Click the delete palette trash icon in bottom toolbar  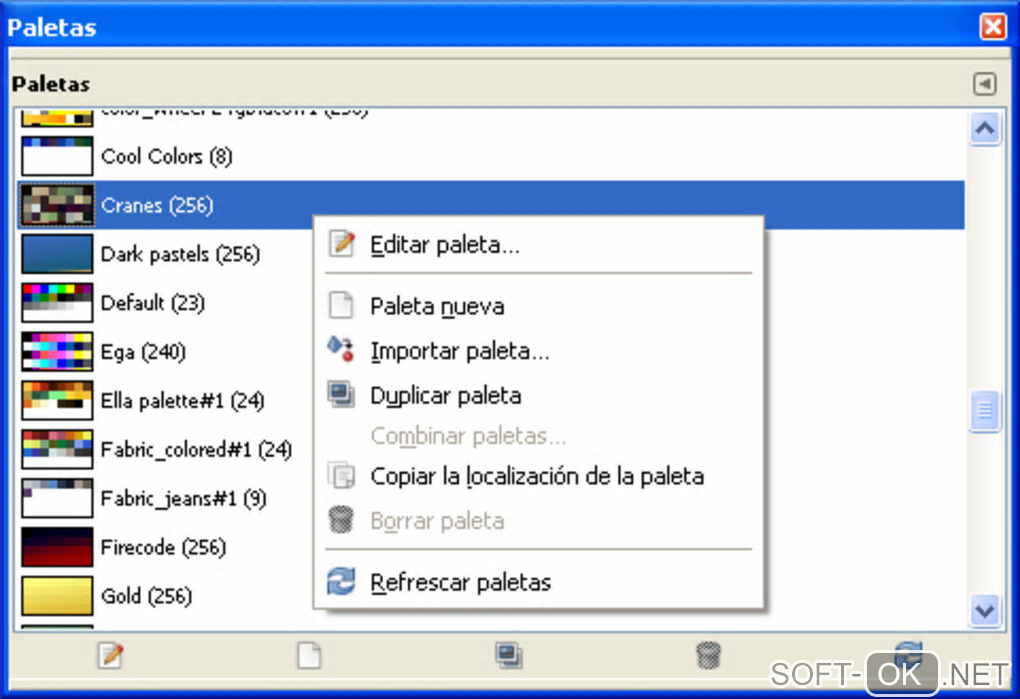(708, 656)
